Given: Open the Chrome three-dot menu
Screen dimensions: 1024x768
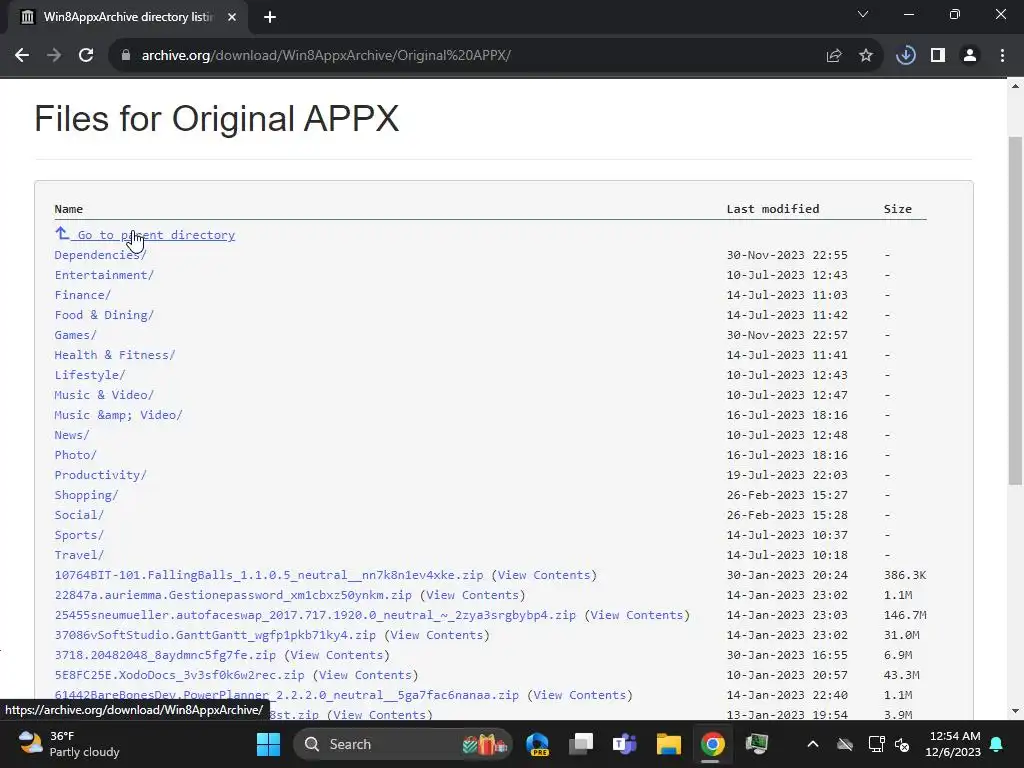Looking at the screenshot, I should [1002, 56].
